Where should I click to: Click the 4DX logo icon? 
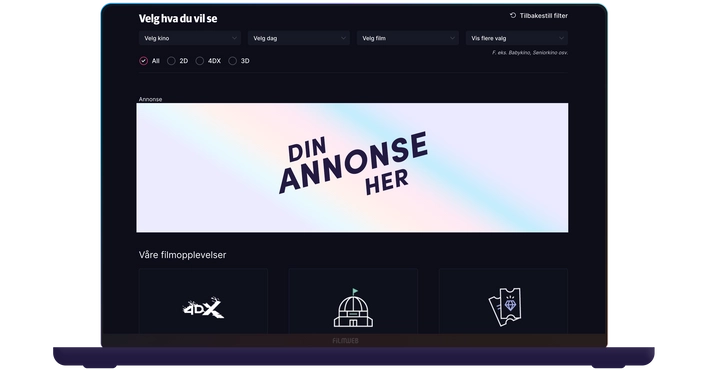click(203, 308)
